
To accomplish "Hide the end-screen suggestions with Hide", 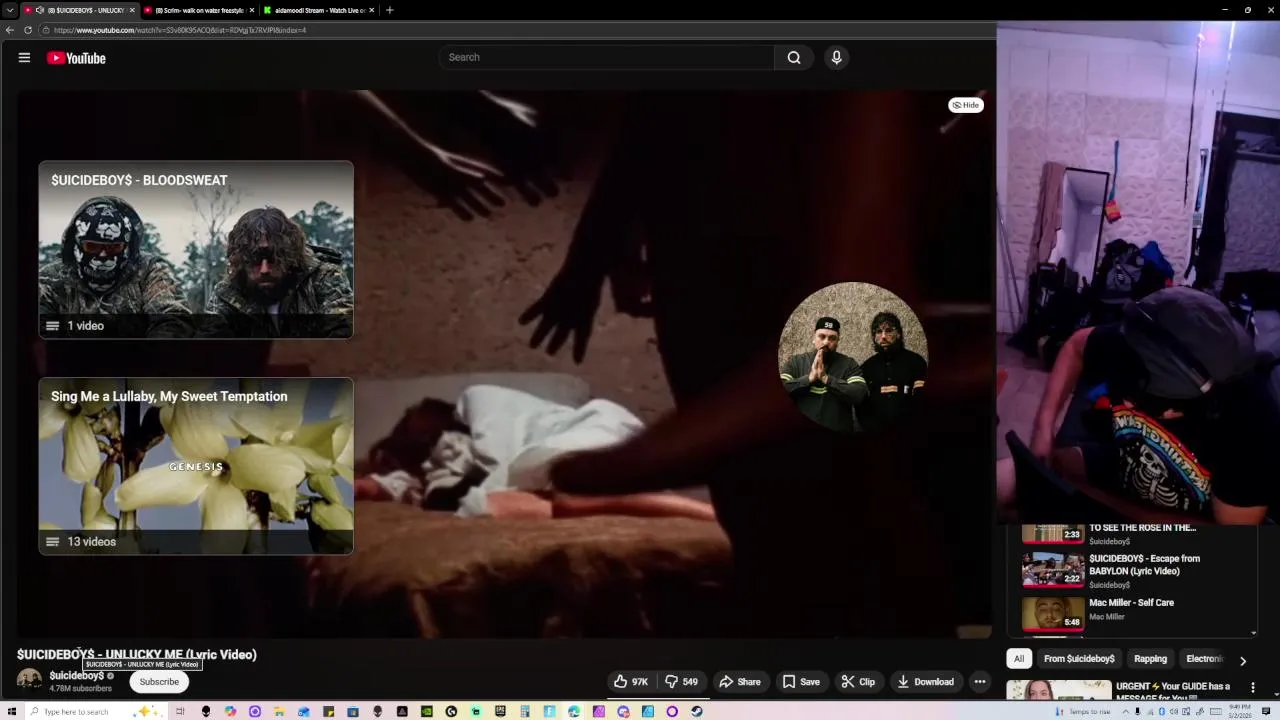I will (x=966, y=105).
